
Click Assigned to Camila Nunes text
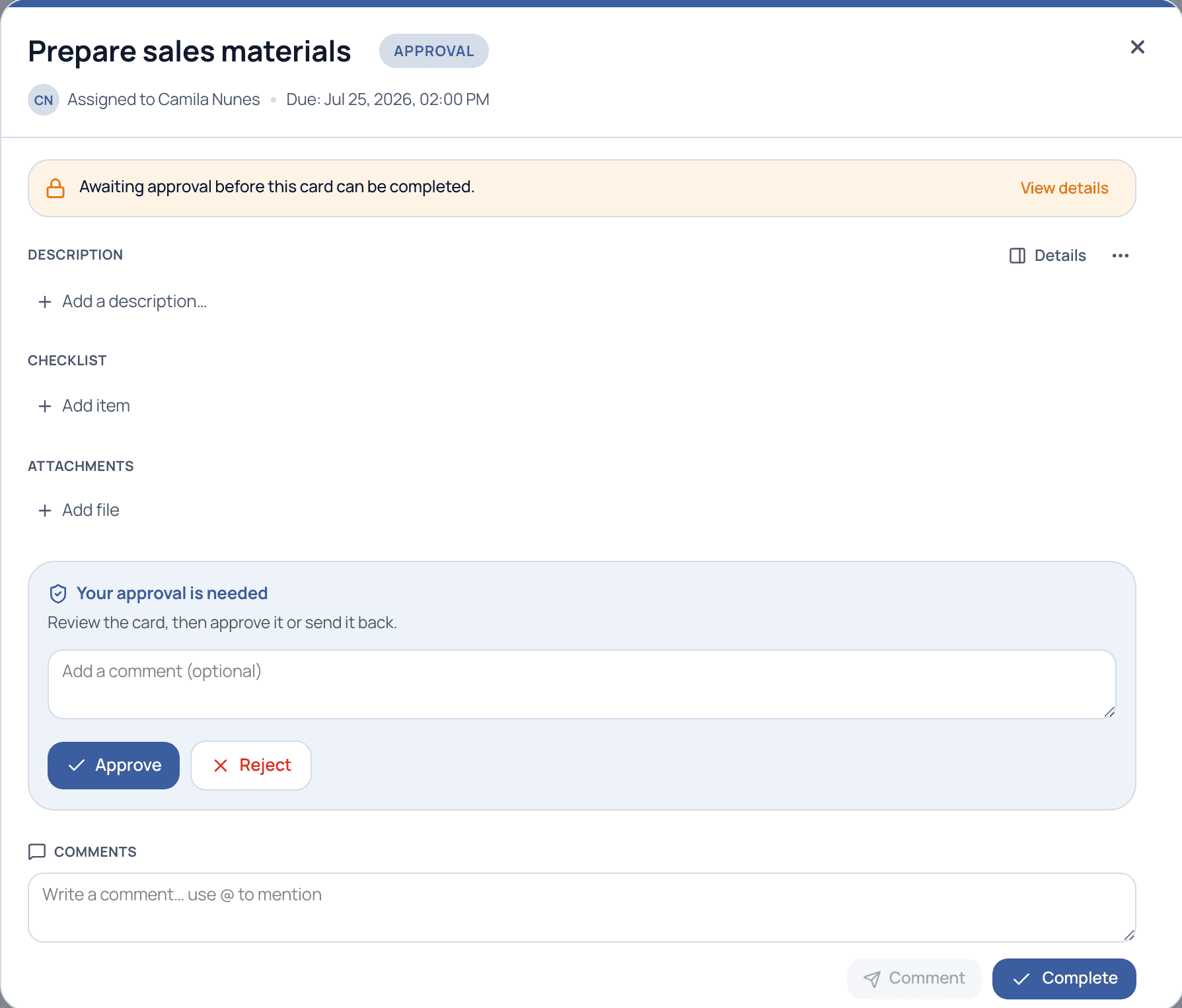[x=164, y=100]
